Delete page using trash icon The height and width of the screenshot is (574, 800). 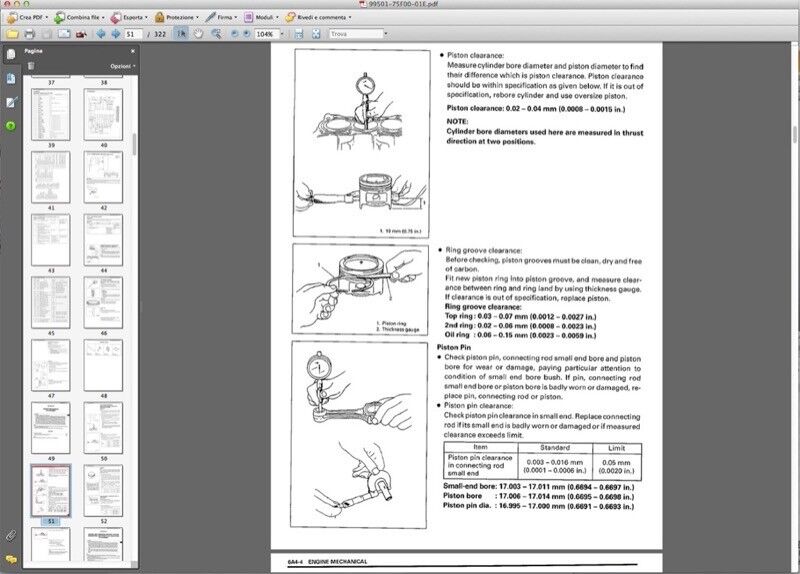31,66
